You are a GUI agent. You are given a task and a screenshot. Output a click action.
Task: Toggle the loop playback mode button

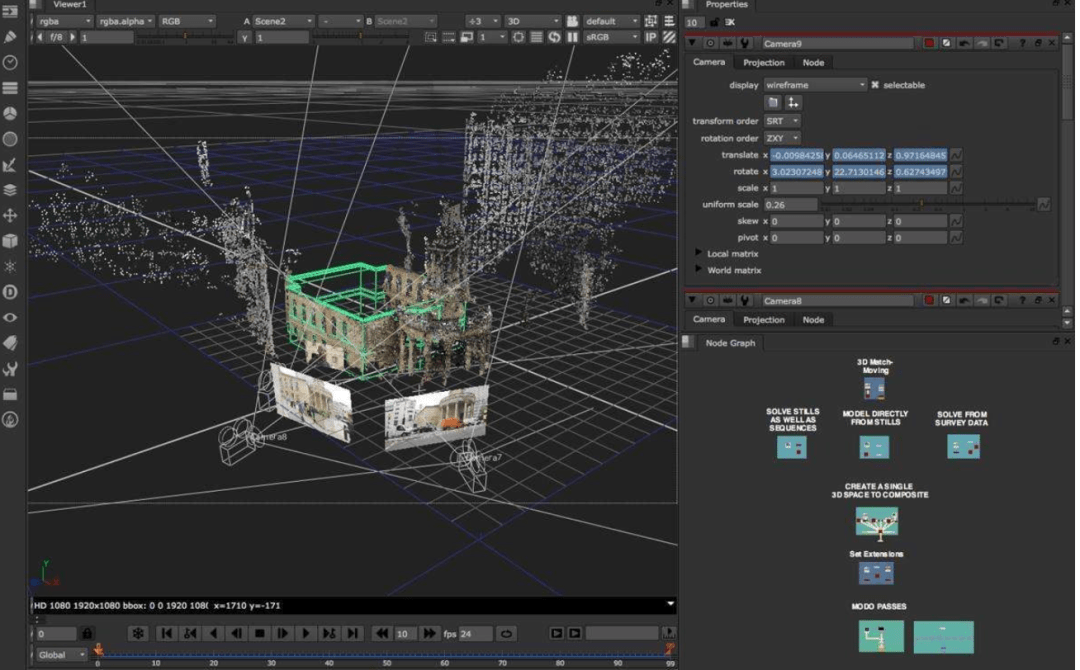coord(506,634)
